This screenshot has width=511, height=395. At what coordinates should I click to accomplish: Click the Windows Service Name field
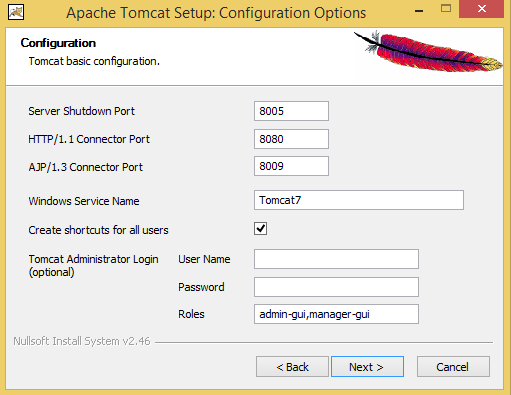tap(359, 200)
